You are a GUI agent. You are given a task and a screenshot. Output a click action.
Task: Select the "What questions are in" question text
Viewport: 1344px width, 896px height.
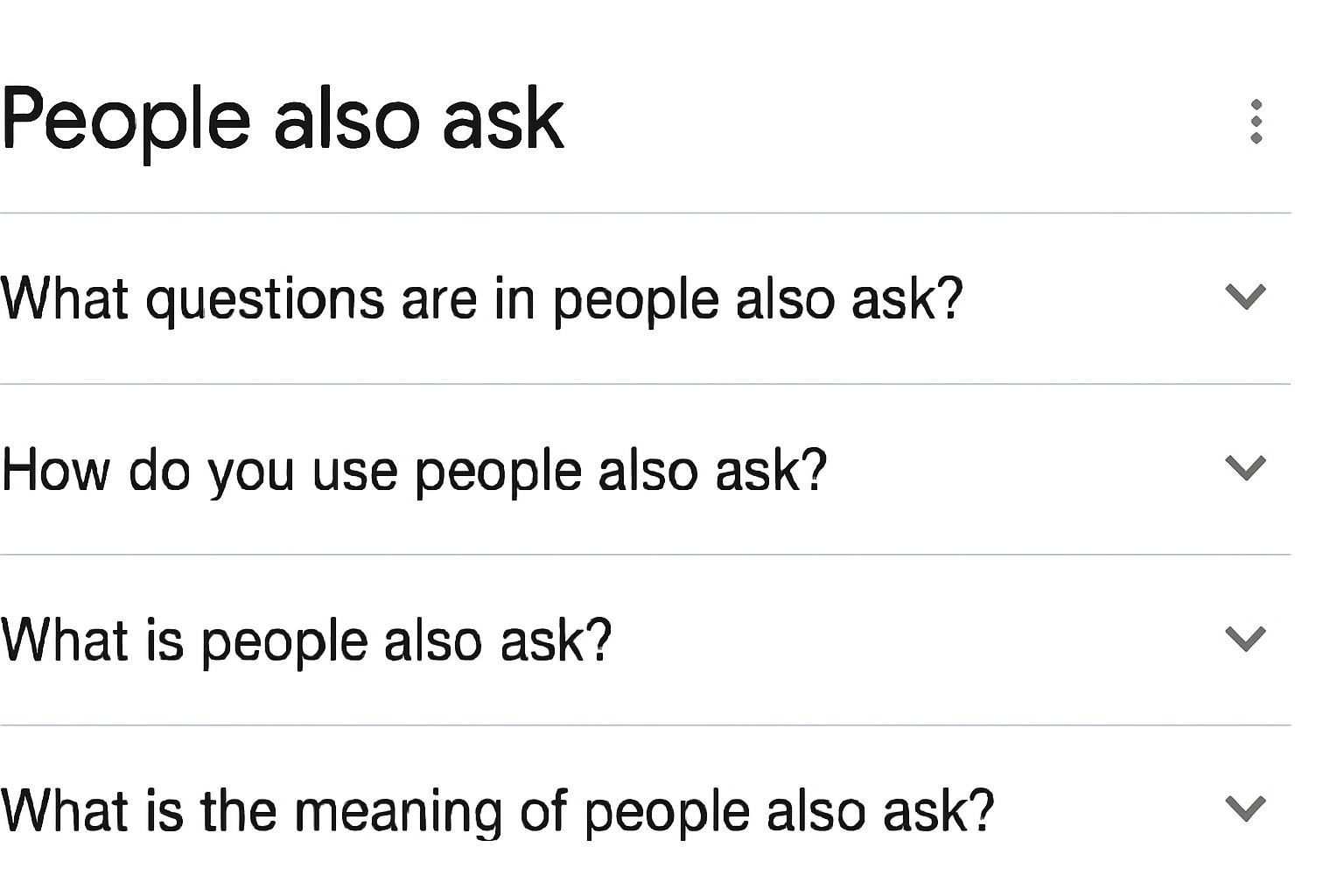tap(481, 298)
